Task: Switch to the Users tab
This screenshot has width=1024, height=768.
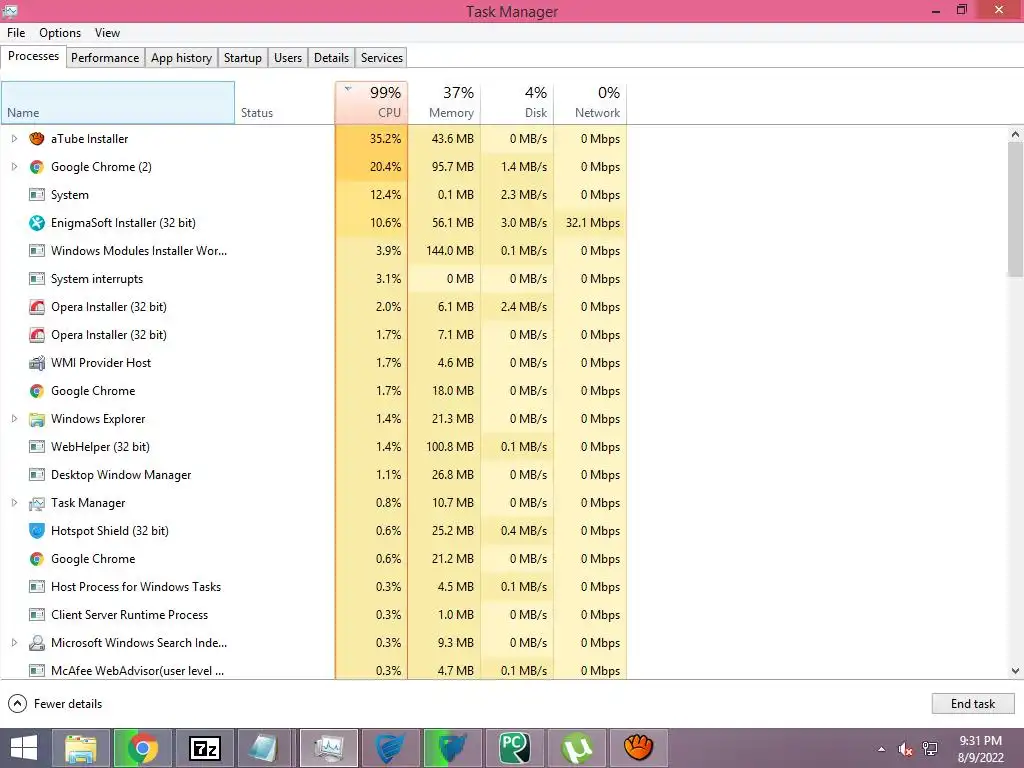Action: pyautogui.click(x=288, y=57)
